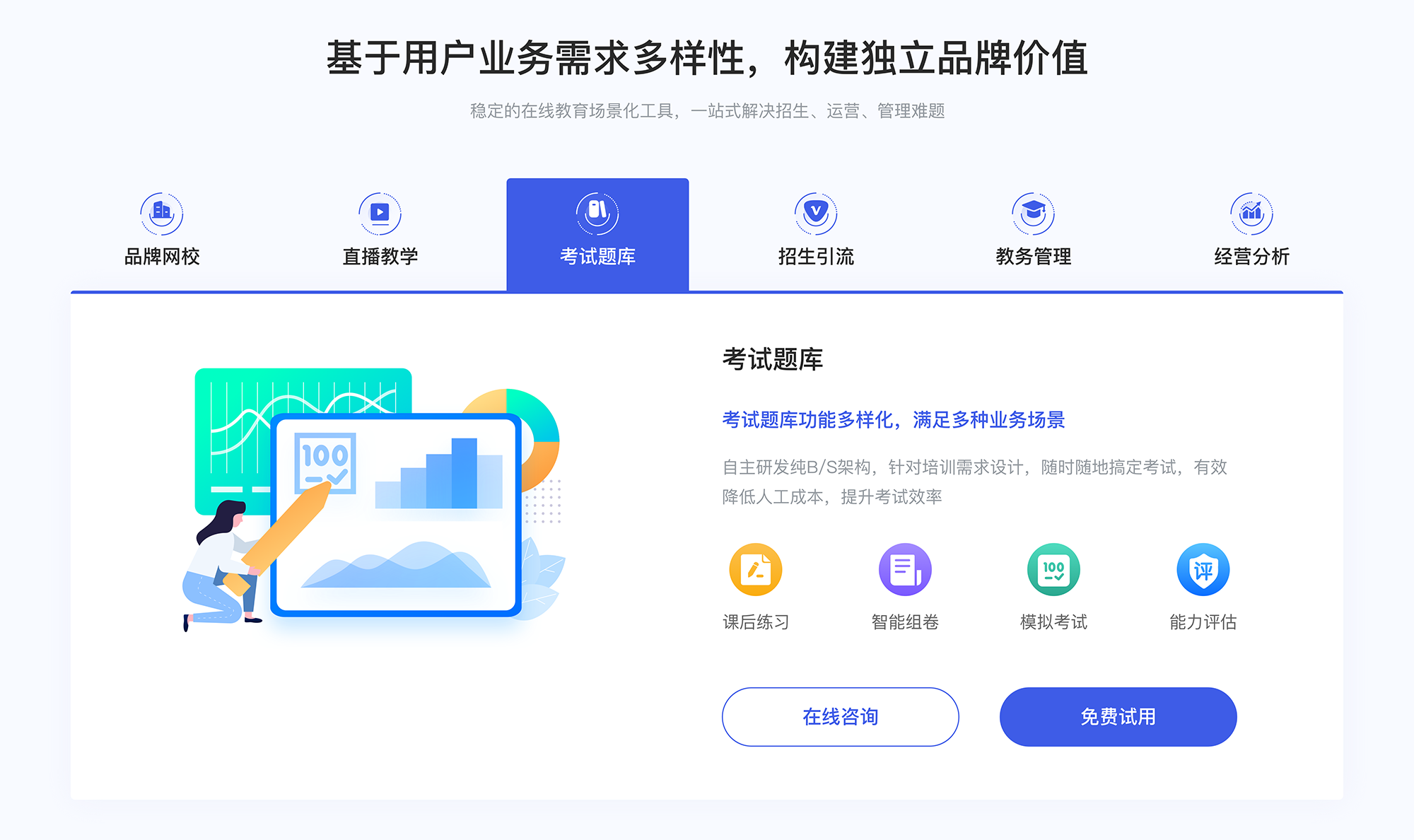
Task: Click the 考试题库 icon
Action: tap(599, 211)
